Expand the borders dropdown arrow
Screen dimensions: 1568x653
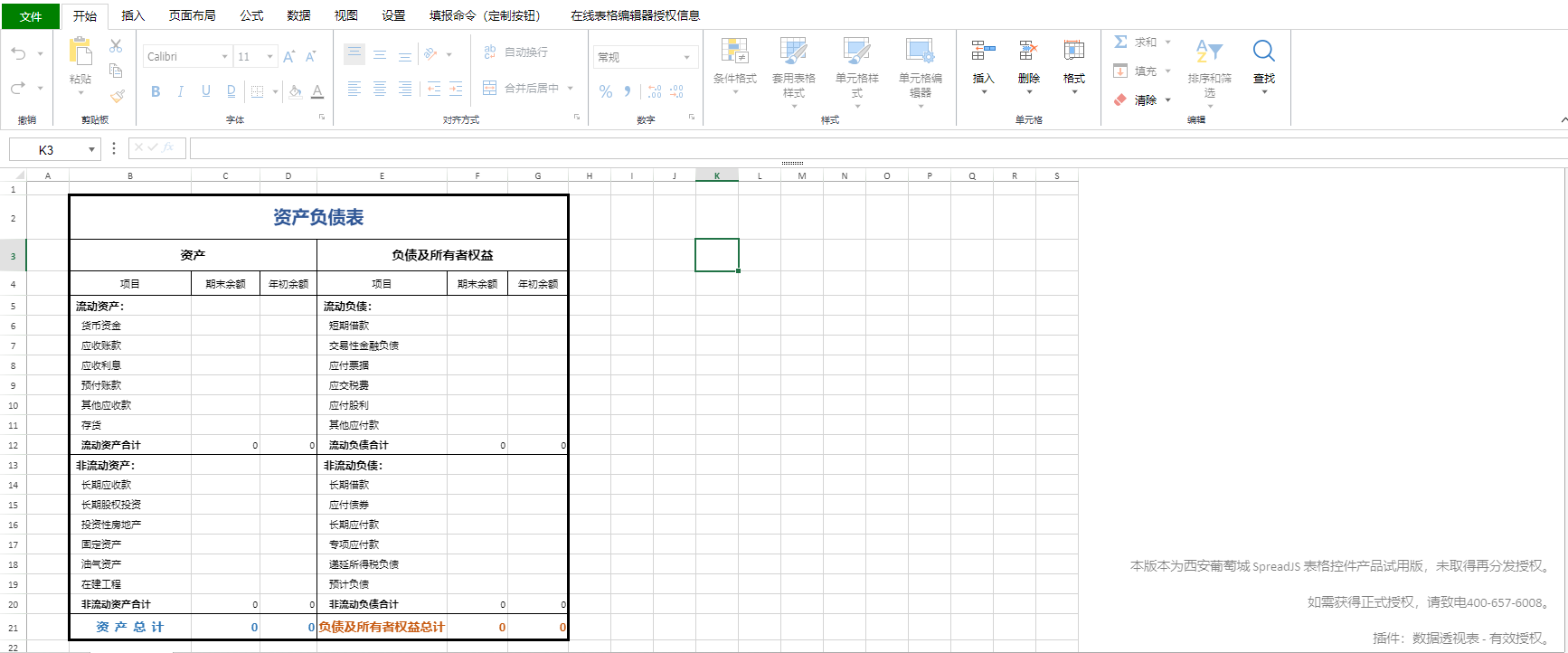tap(274, 91)
